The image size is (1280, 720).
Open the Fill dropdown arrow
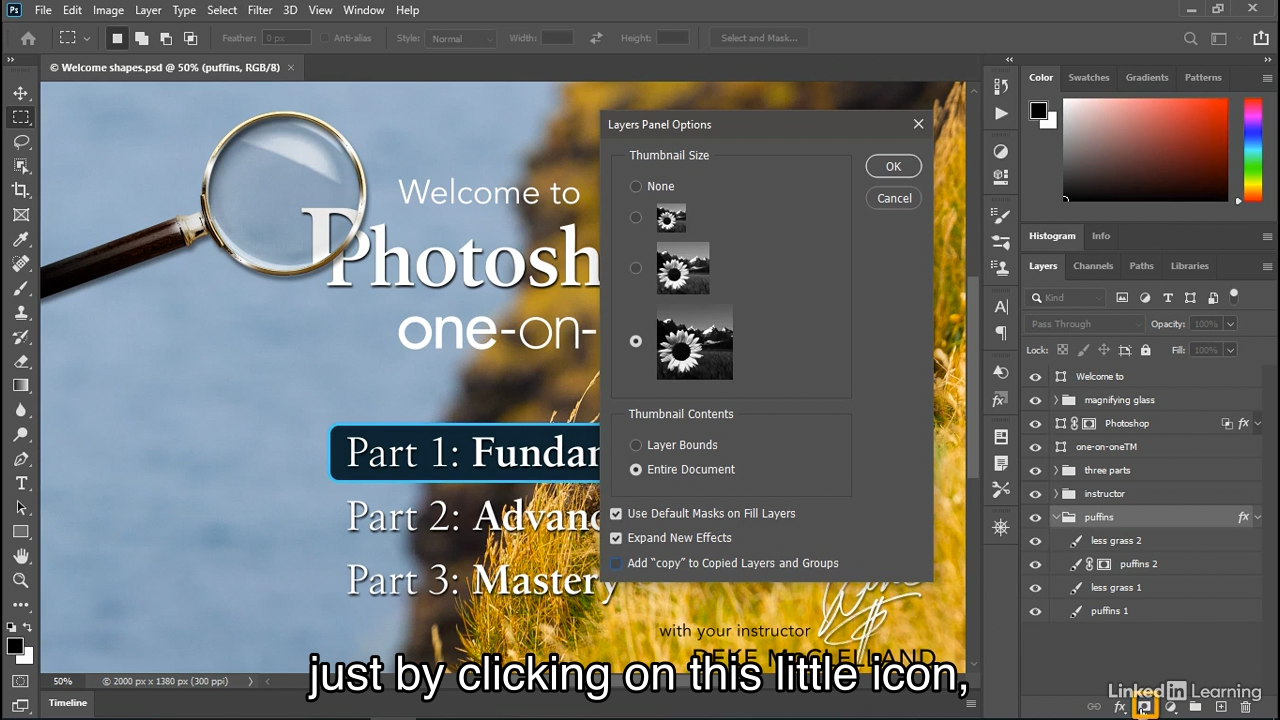tap(1230, 350)
